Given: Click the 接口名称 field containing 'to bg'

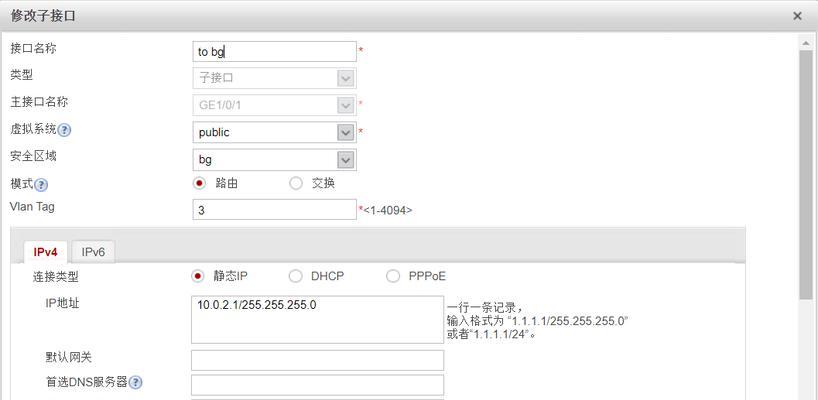Looking at the screenshot, I should point(274,52).
